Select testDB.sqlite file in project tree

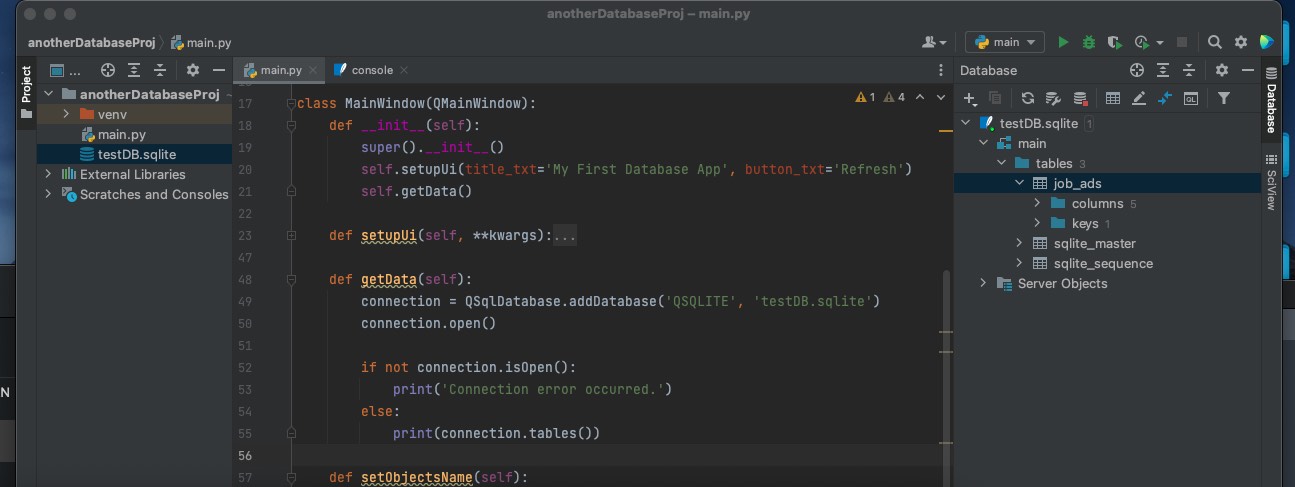click(138, 154)
